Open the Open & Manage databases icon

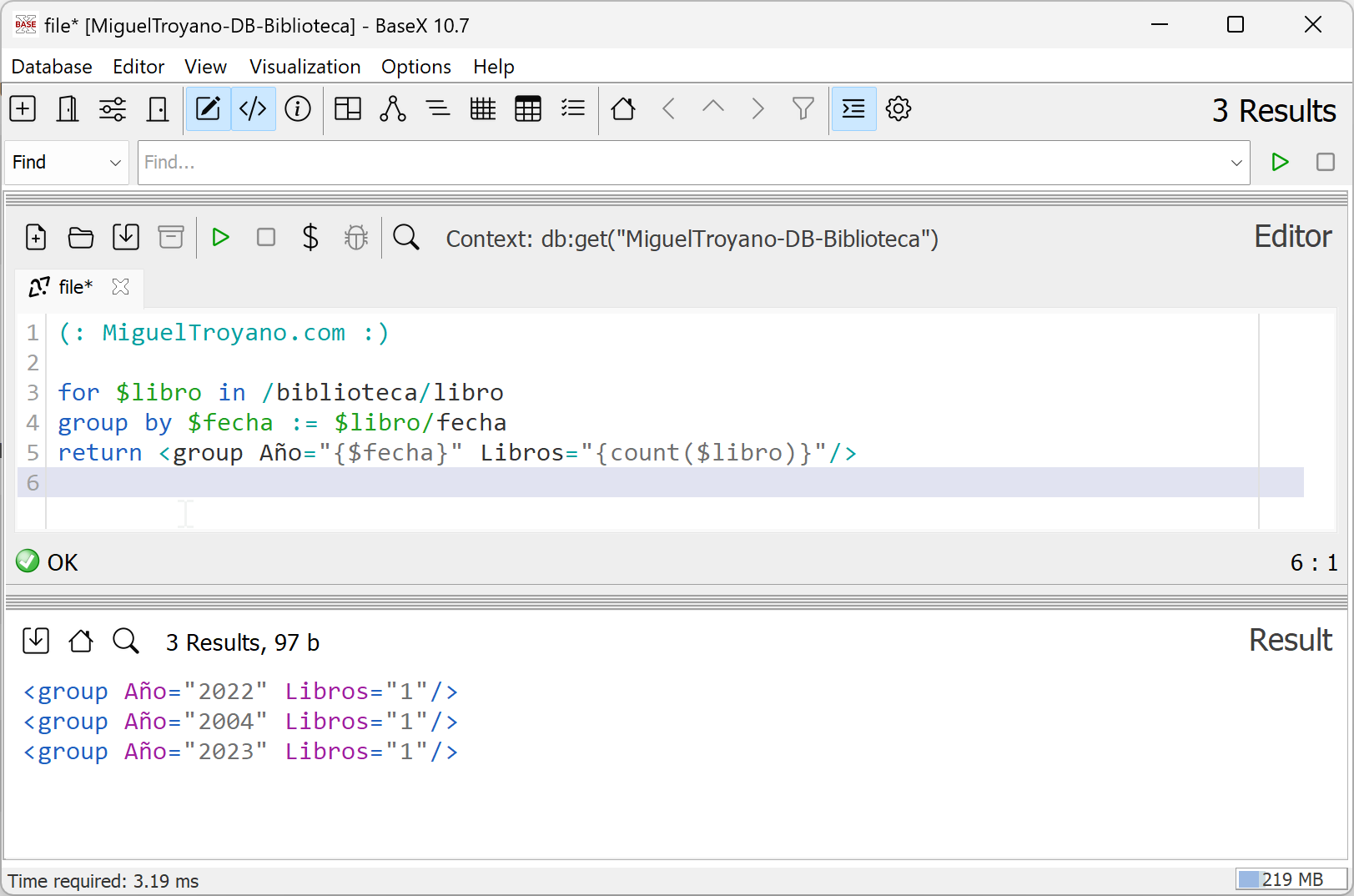click(68, 108)
